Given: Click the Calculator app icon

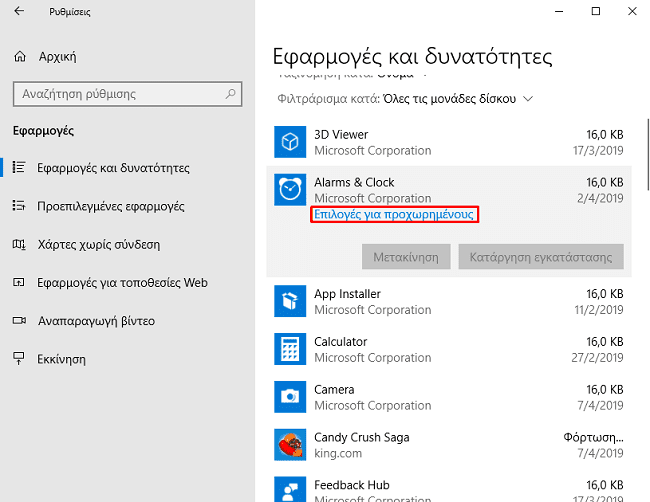Looking at the screenshot, I should coord(290,349).
